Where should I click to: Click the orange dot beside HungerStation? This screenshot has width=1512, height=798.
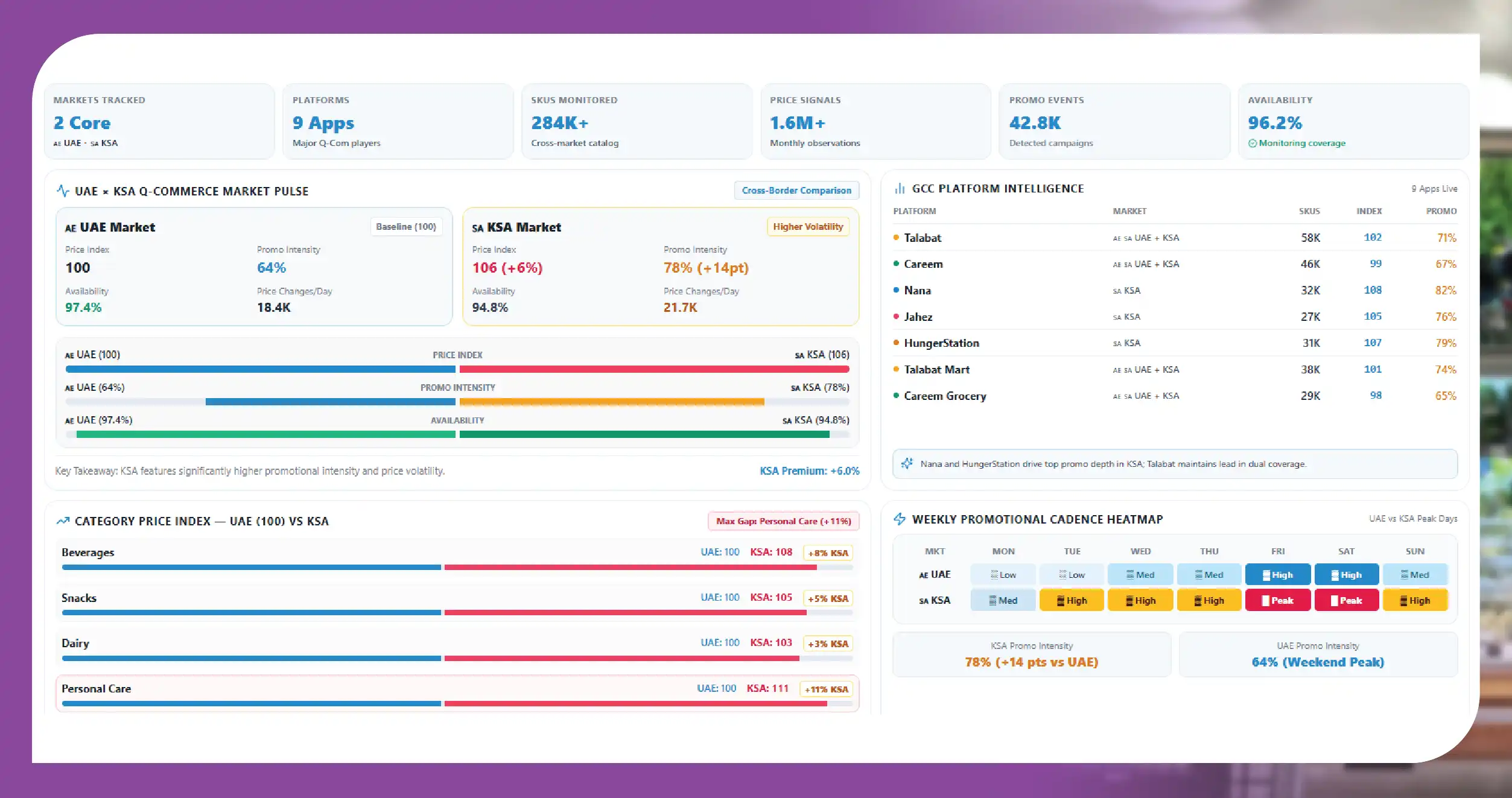tap(896, 343)
